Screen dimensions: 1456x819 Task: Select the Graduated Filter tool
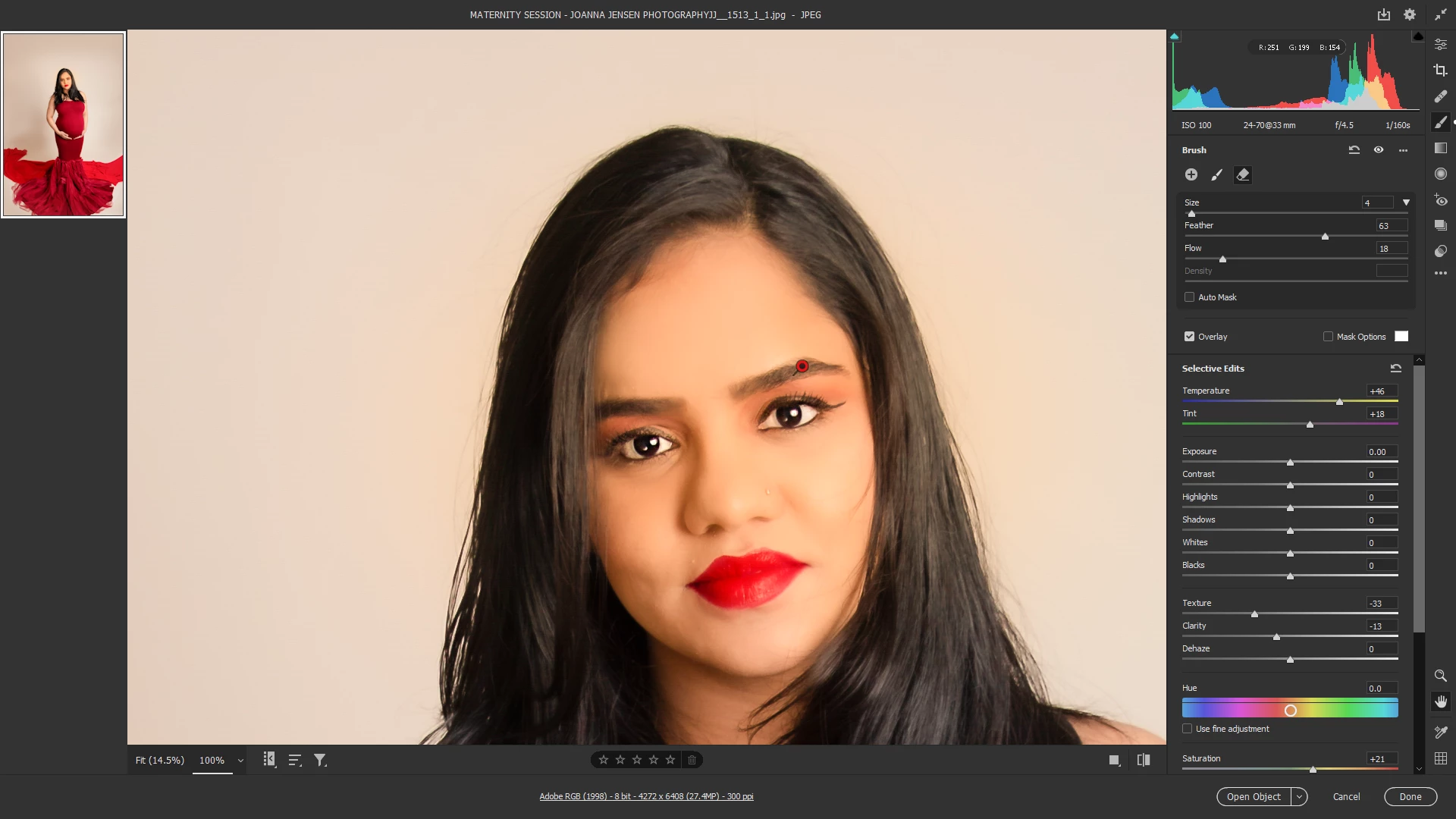[1441, 149]
